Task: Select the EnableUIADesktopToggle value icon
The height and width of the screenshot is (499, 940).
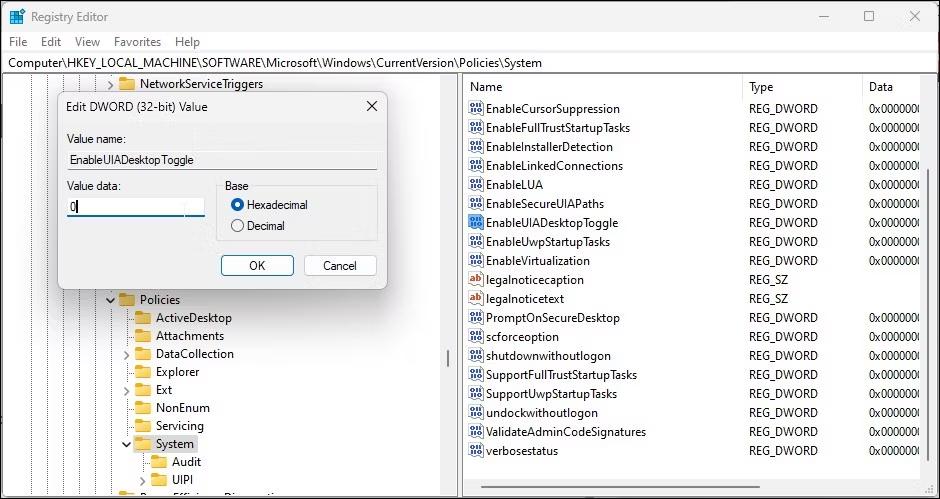Action: (x=475, y=223)
